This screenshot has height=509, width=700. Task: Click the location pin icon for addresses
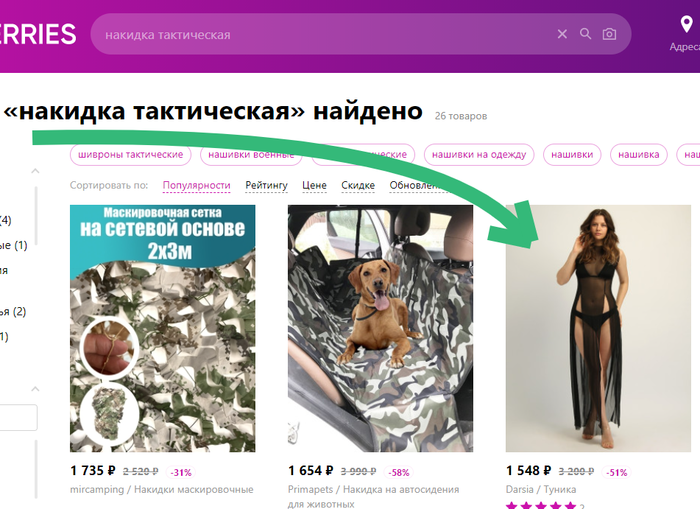[x=686, y=24]
